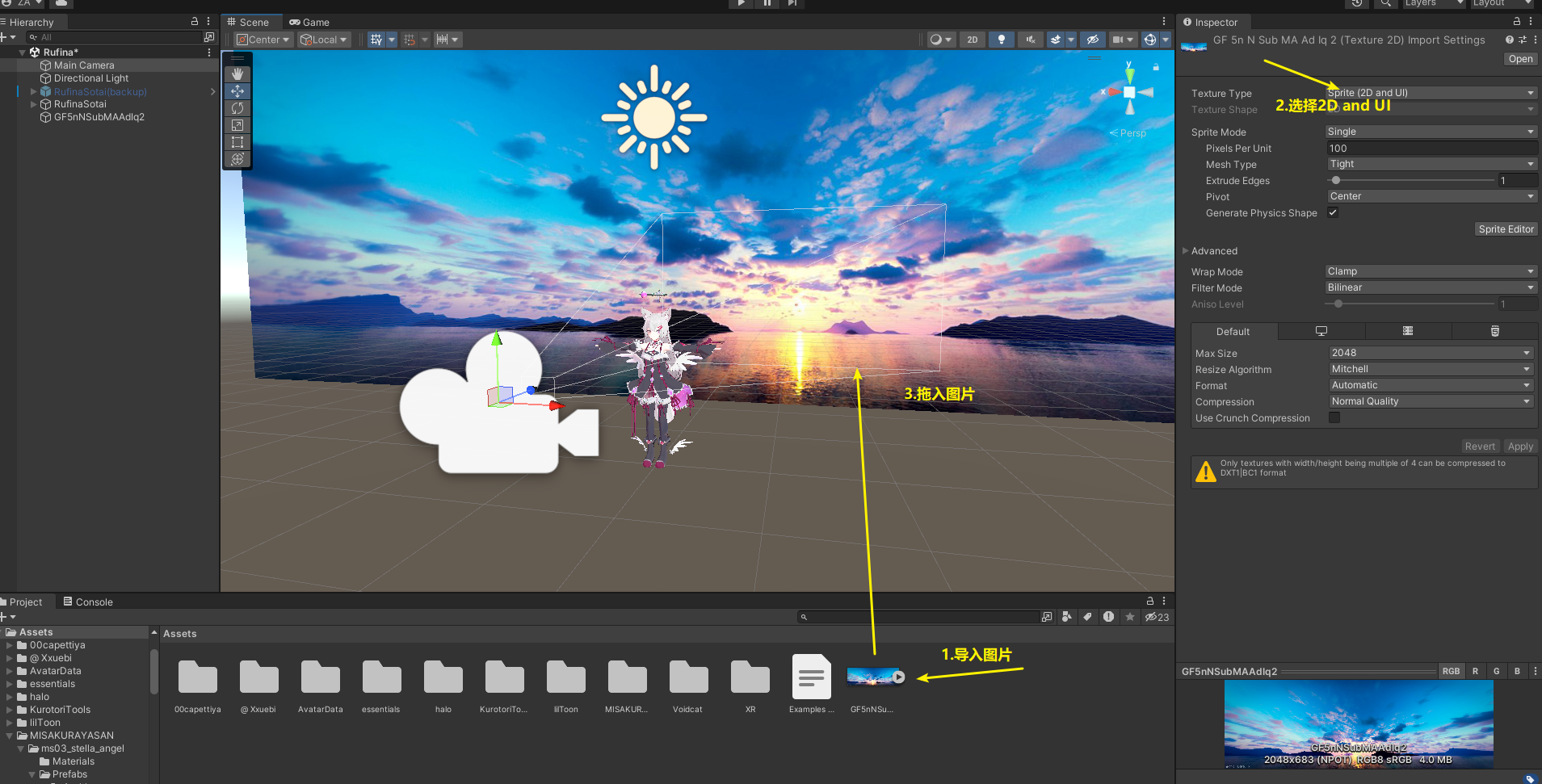Adjust the Extrude Edges slider
This screenshot has height=784, width=1542.
click(1336, 181)
